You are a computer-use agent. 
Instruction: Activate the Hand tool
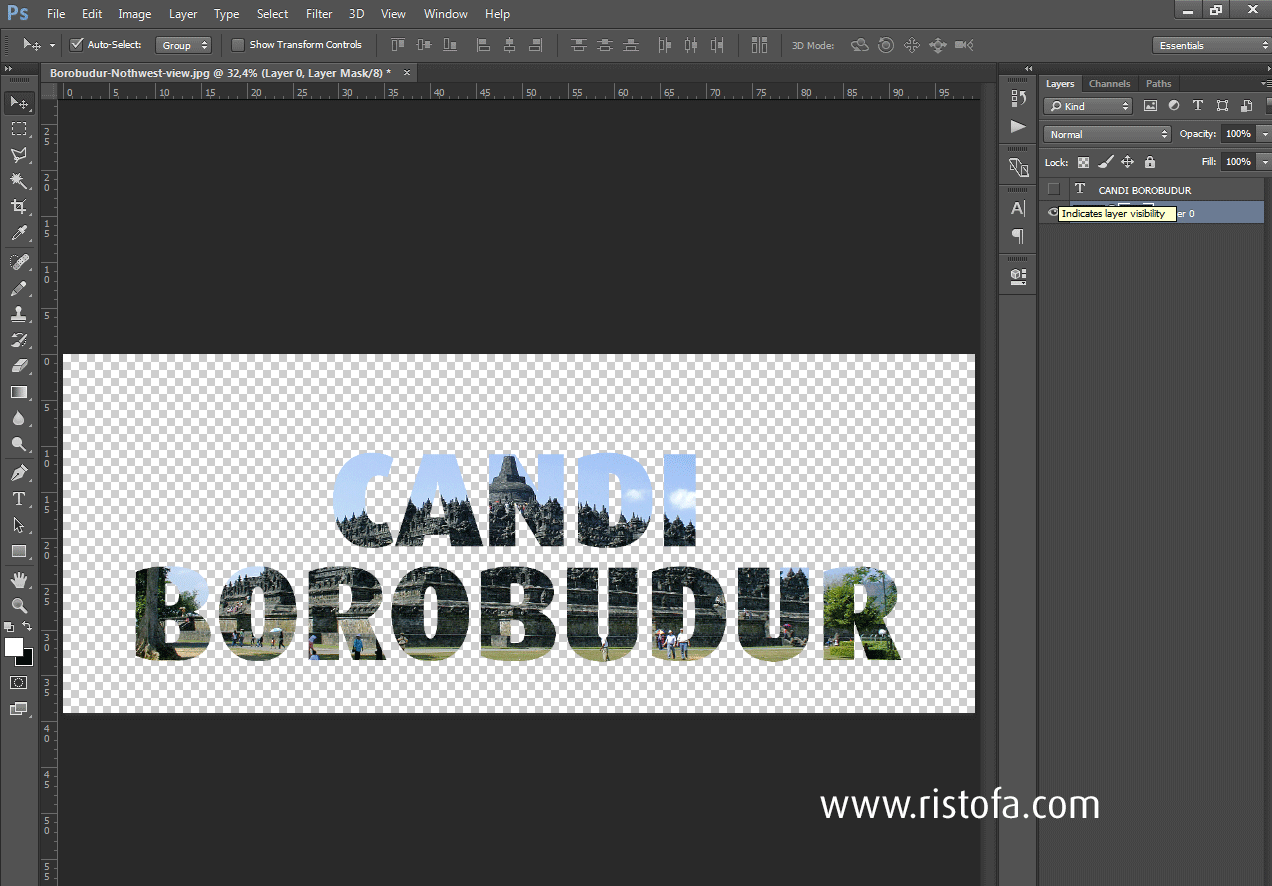[x=20, y=579]
